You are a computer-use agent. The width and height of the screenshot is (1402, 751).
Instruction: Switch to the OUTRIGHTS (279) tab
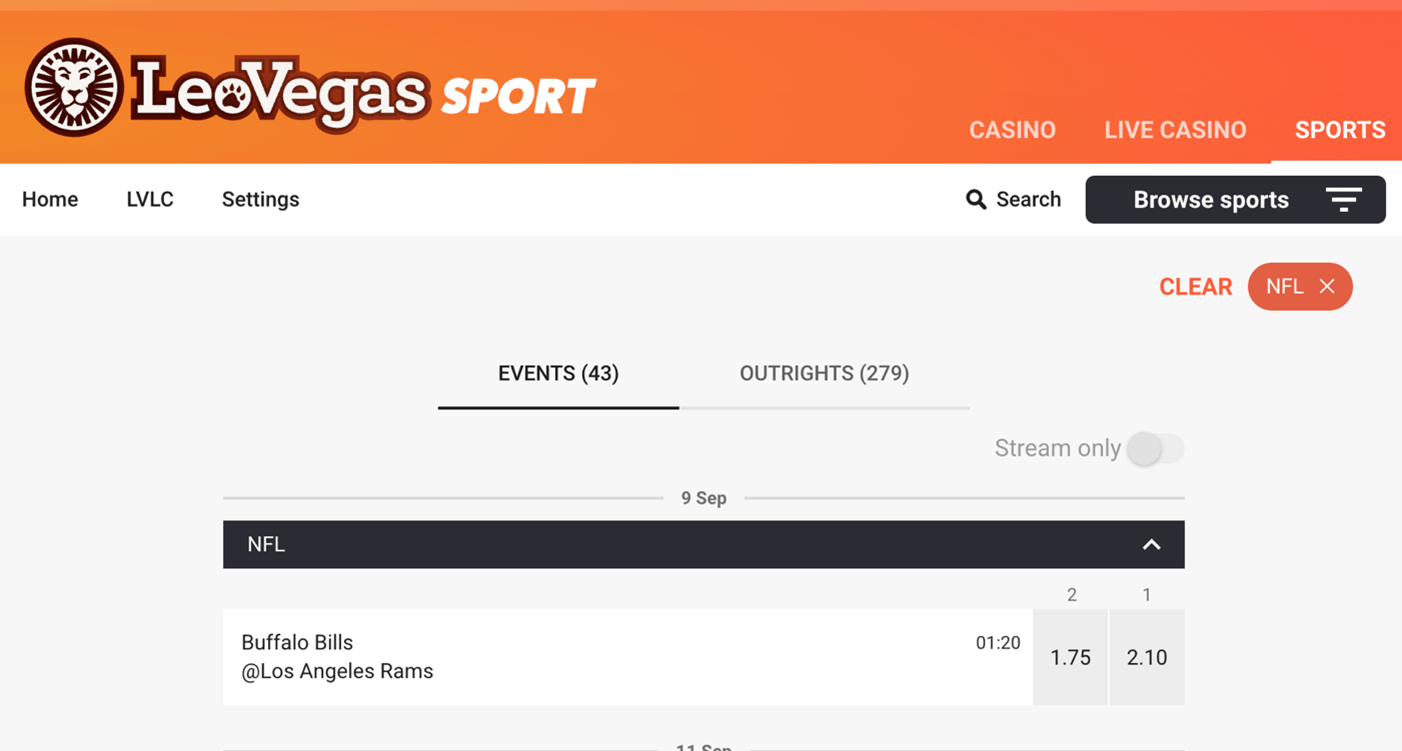click(824, 374)
